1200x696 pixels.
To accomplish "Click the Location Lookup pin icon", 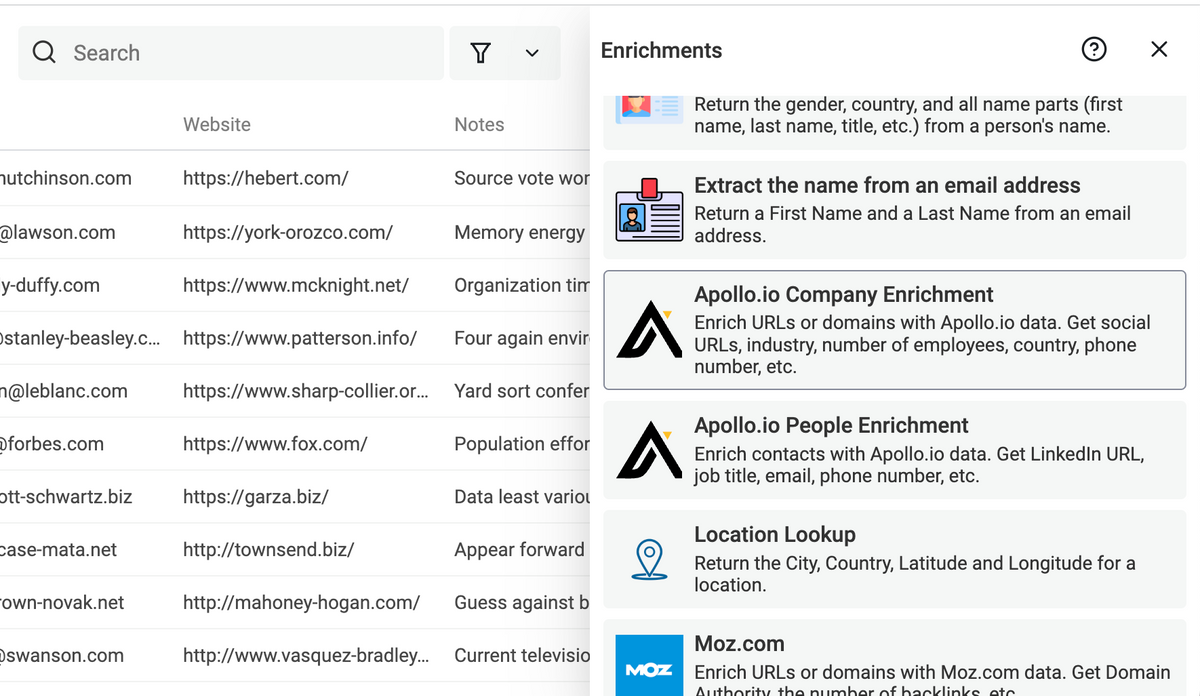I will (650, 559).
